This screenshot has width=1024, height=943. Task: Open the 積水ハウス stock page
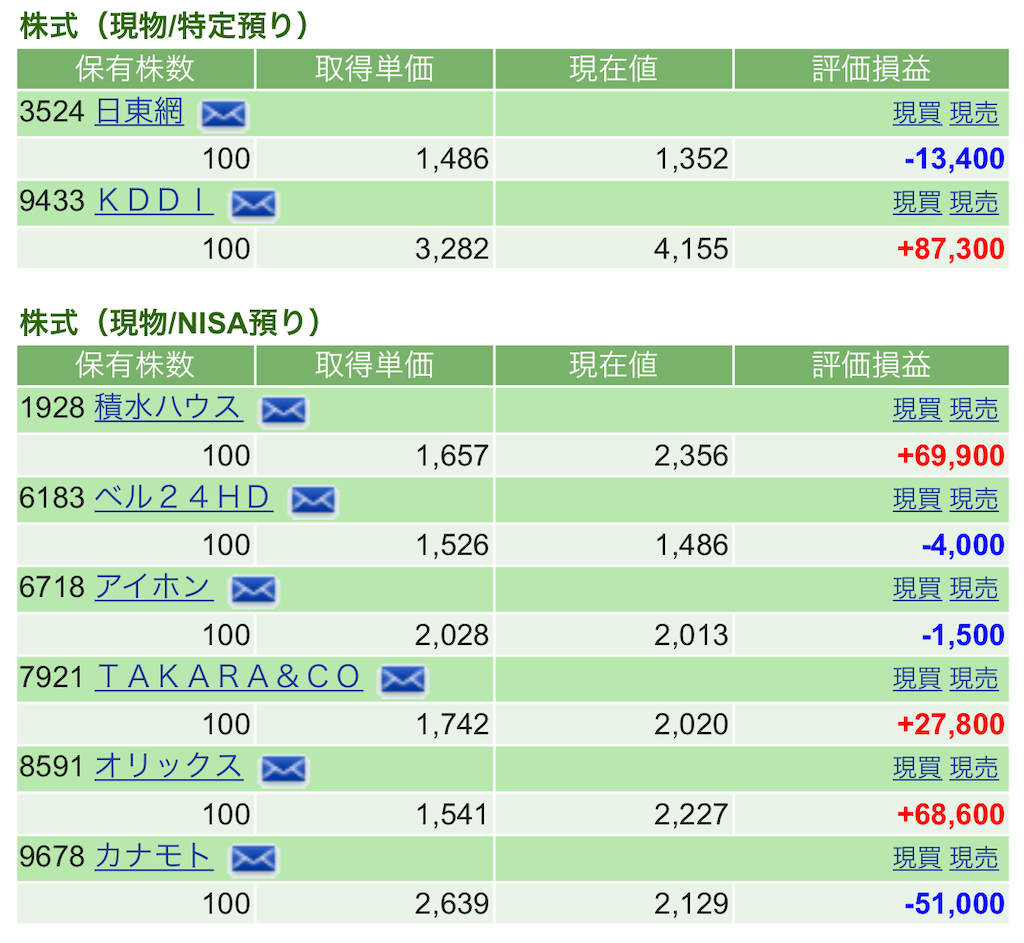[169, 408]
